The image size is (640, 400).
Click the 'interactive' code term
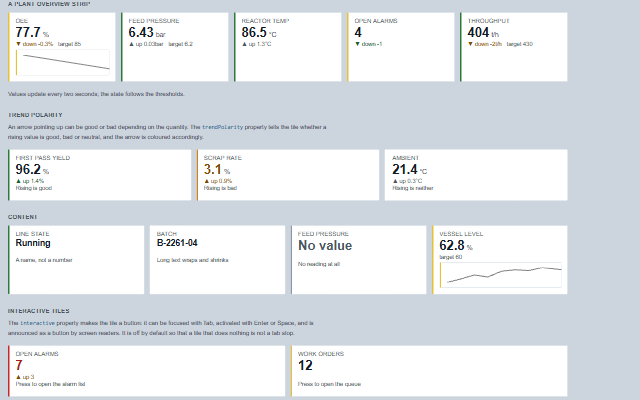[37, 323]
